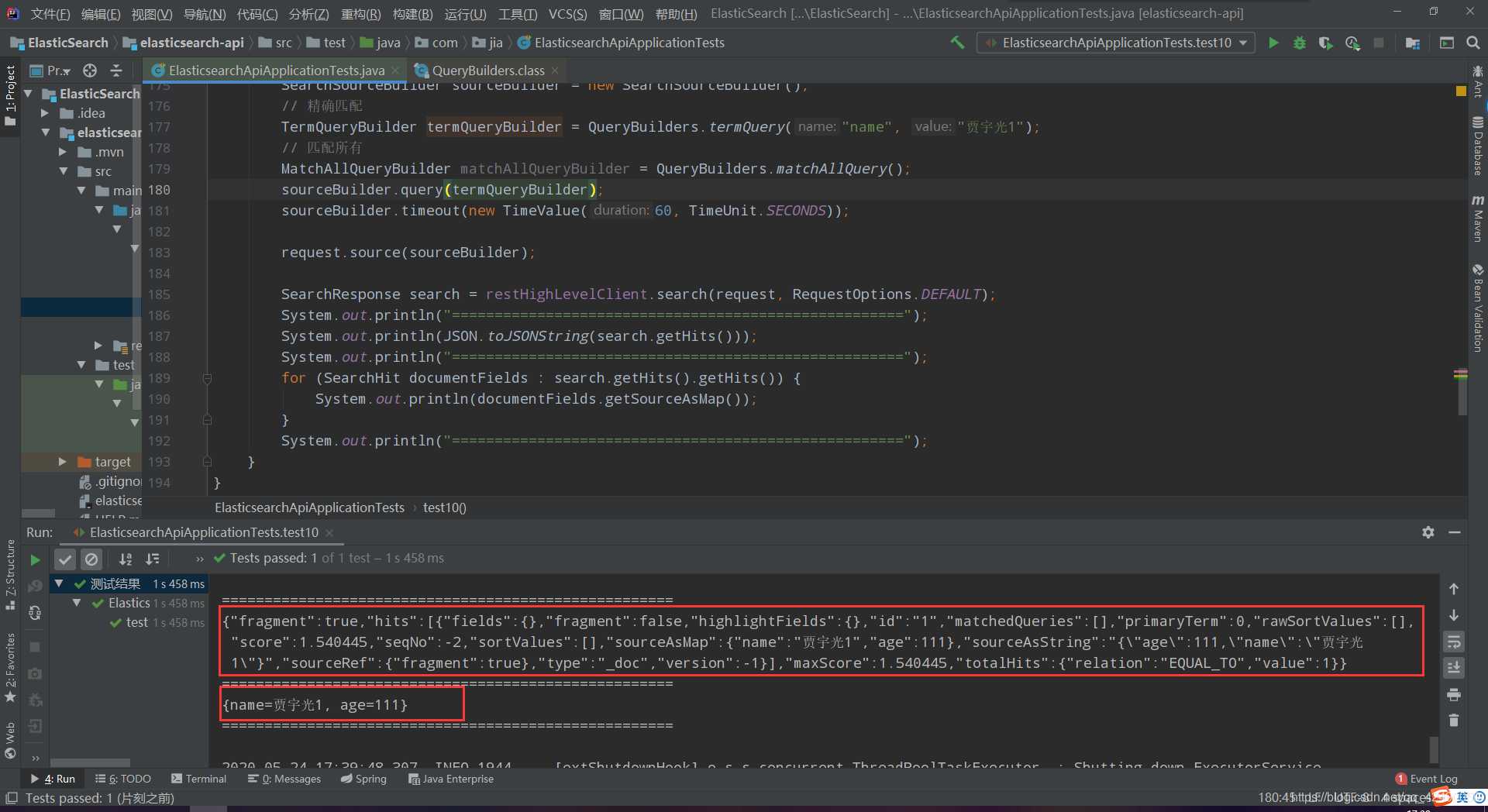Viewport: 1488px width, 812px height.
Task: Toggle the Database tool window stripe
Action: (x=1478, y=146)
